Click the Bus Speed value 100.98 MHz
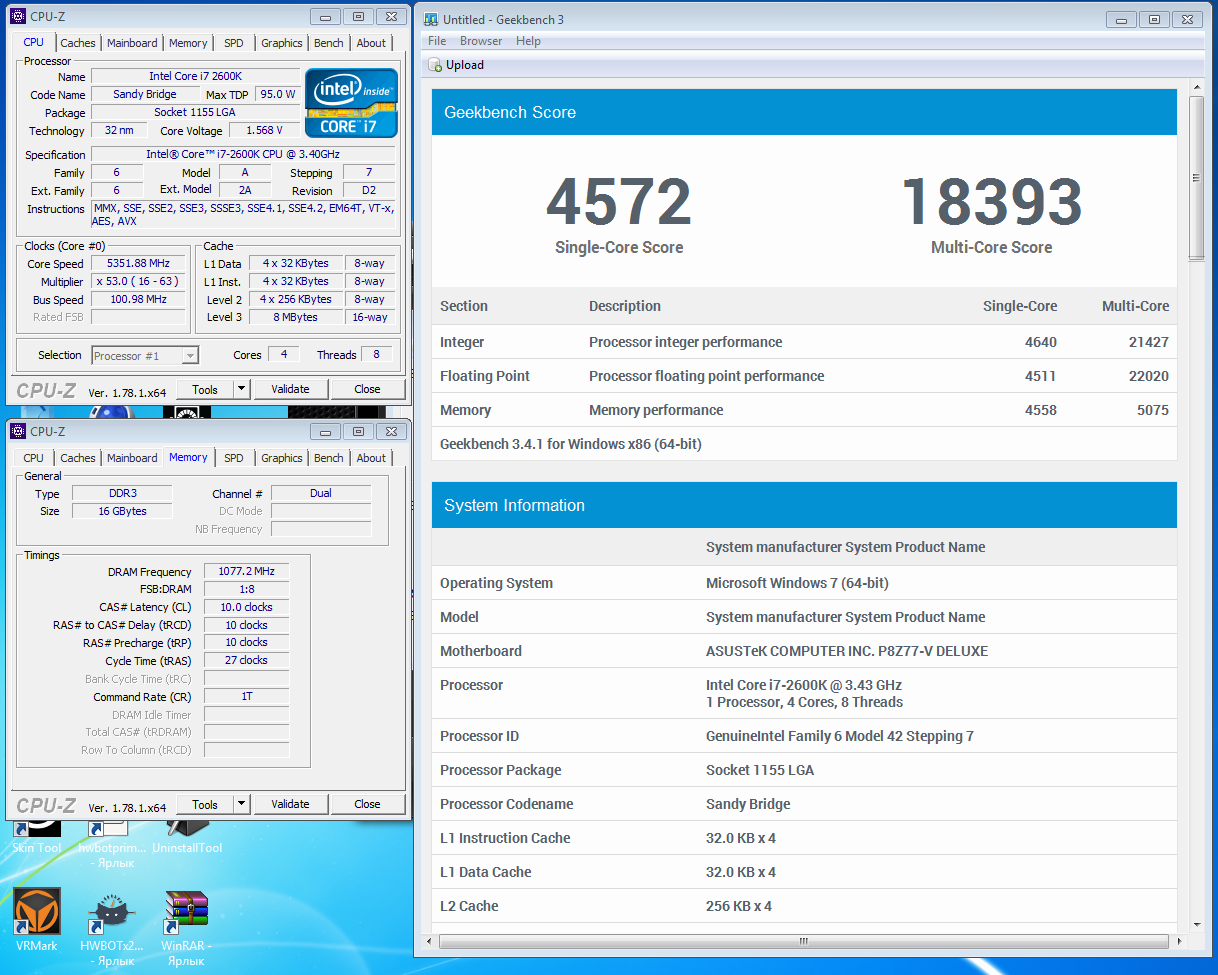 pos(139,299)
